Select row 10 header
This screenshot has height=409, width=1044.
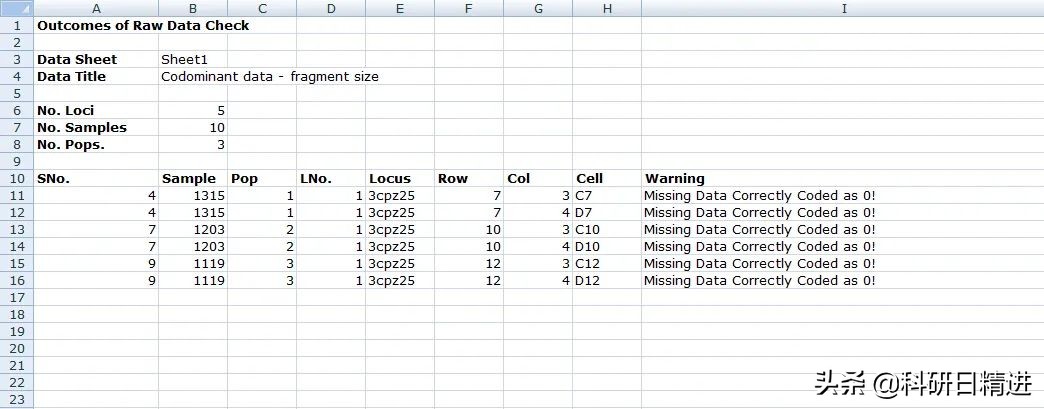pyautogui.click(x=17, y=179)
